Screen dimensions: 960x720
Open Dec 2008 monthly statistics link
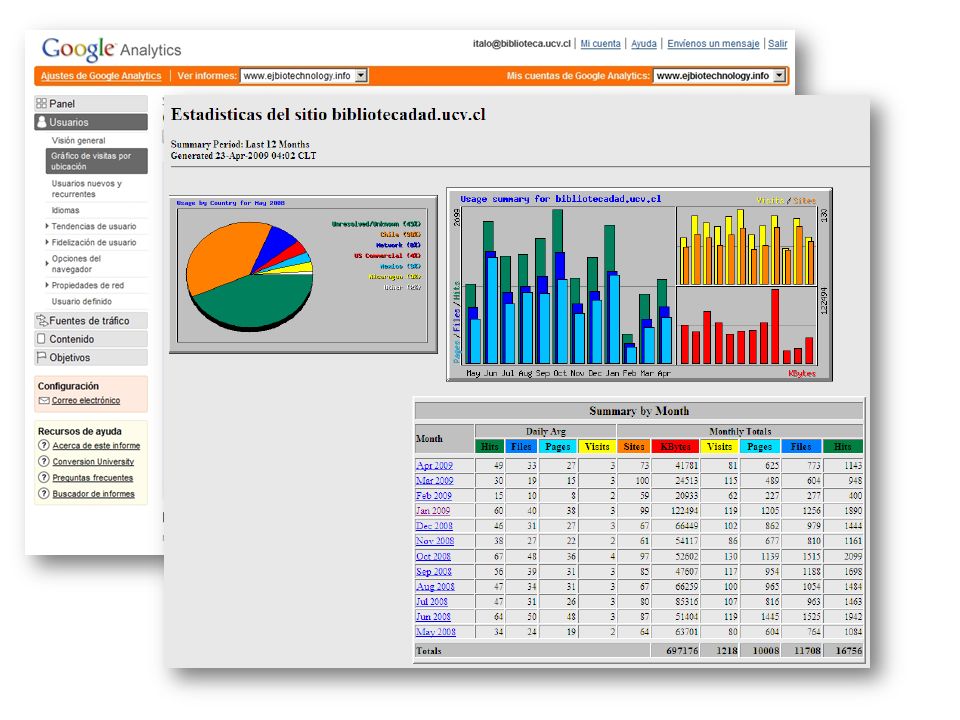click(434, 526)
